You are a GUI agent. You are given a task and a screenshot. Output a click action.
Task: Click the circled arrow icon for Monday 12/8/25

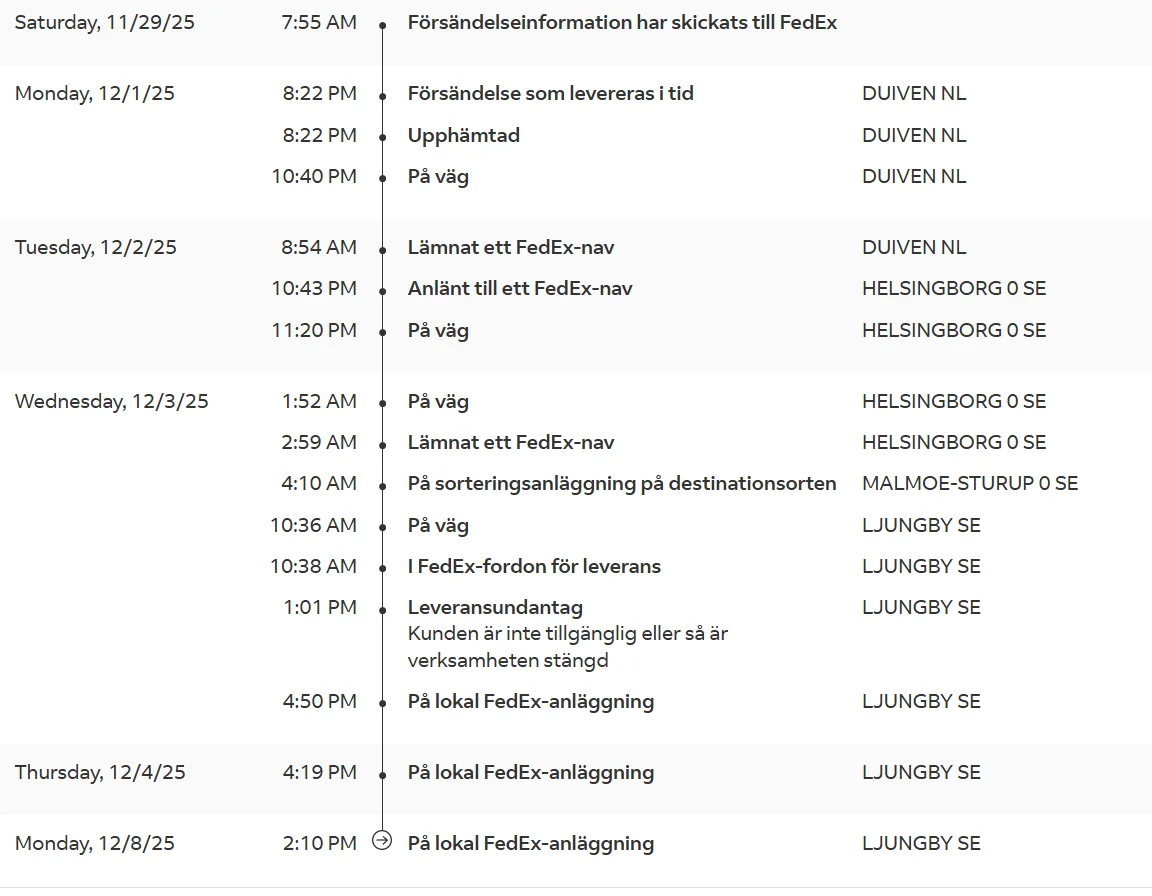tap(382, 840)
